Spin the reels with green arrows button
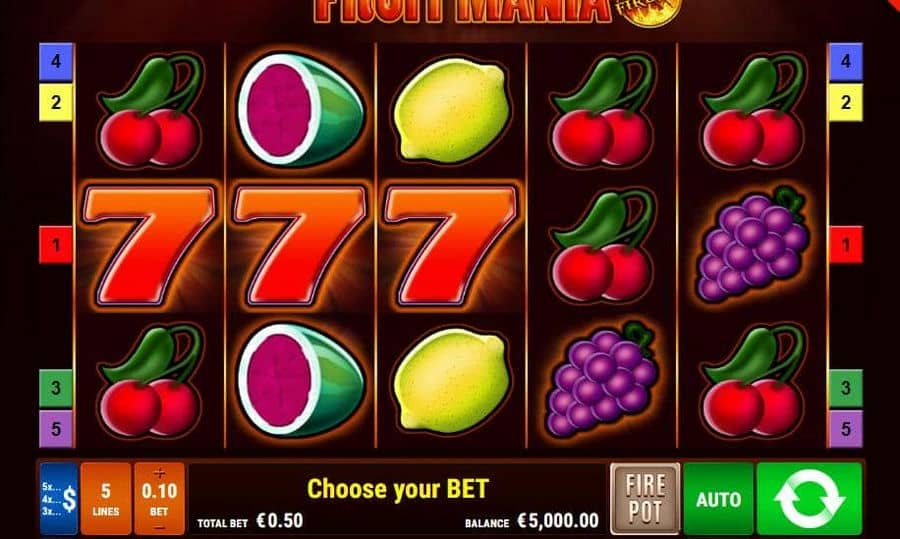Viewport: 900px width, 539px height. point(809,498)
